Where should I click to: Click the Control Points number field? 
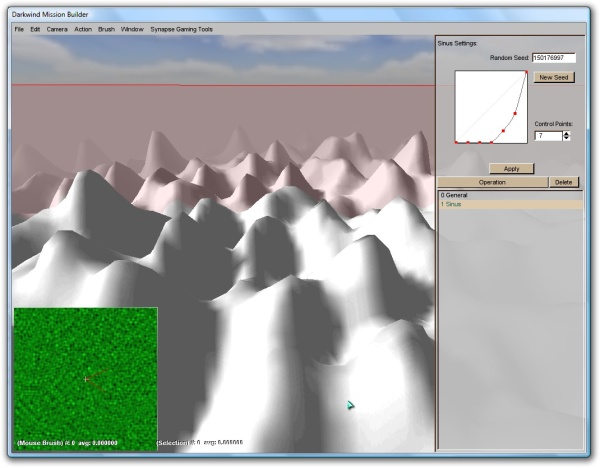point(548,135)
